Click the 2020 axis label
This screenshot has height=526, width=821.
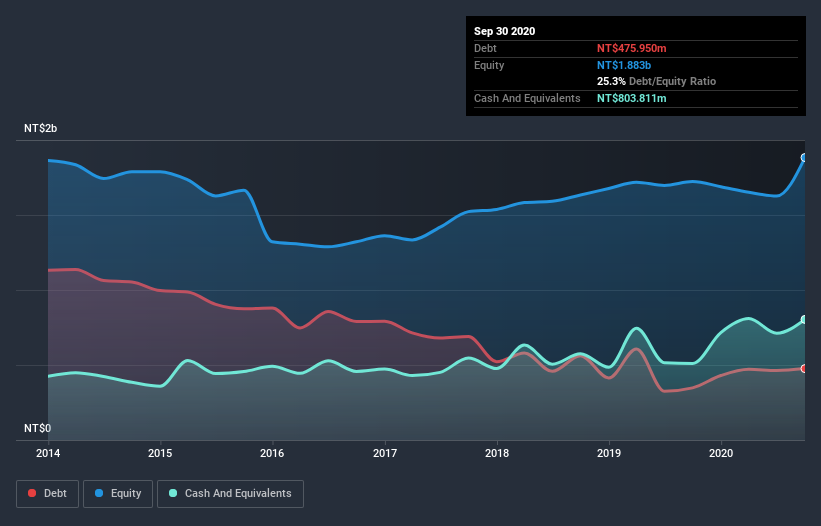721,453
